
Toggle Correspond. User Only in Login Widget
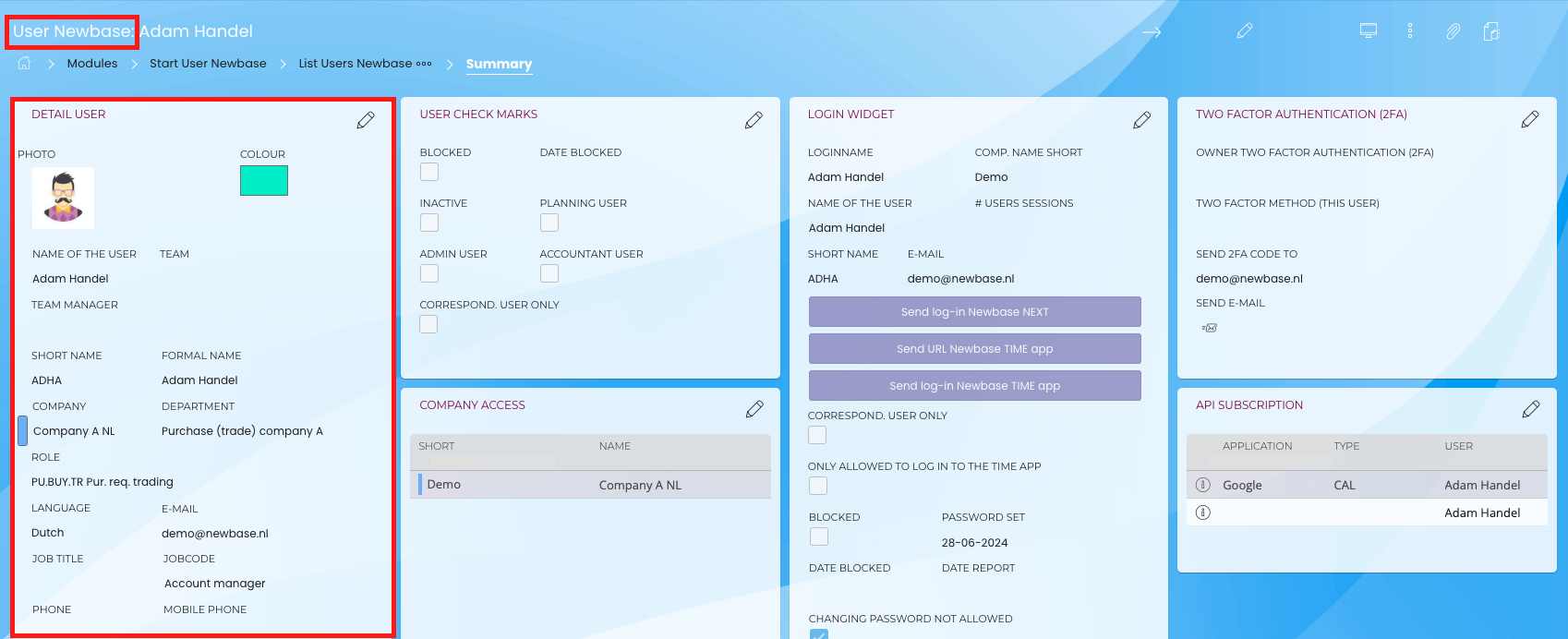pyautogui.click(x=817, y=435)
